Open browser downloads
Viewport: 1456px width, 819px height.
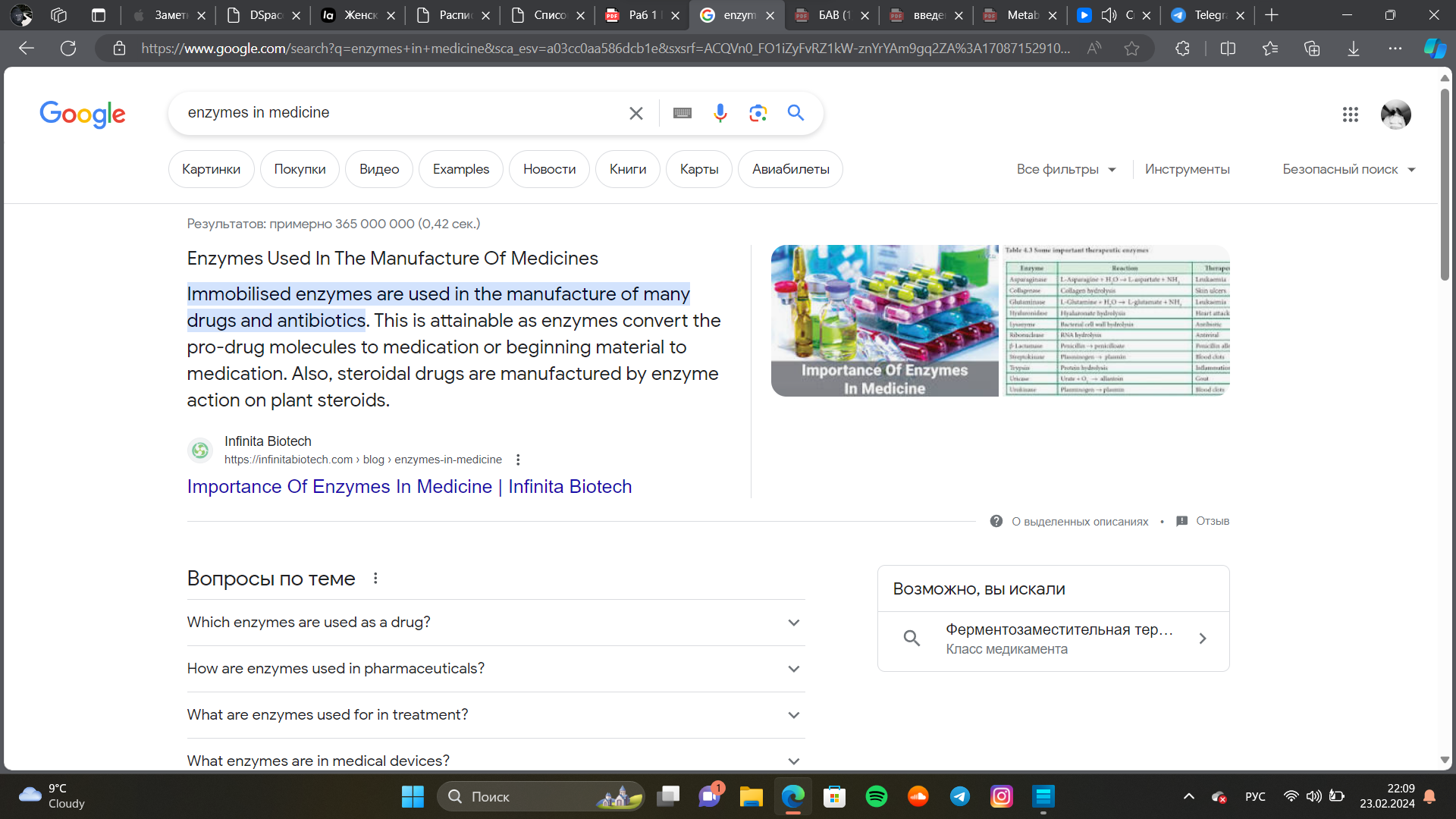[1354, 49]
